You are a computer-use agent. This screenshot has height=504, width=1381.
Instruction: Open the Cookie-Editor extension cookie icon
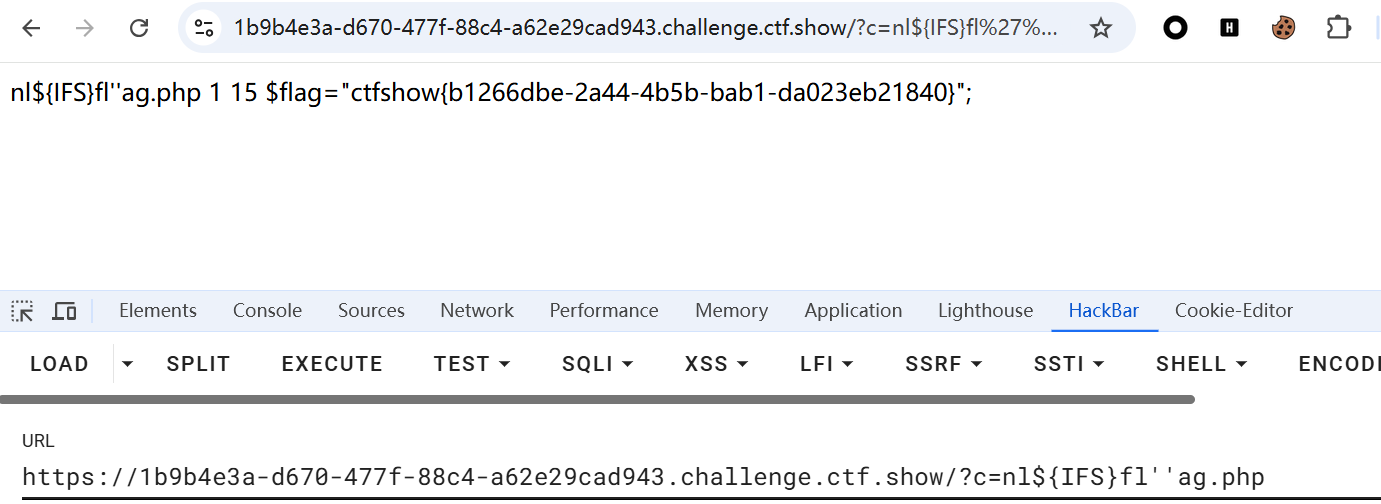pyautogui.click(x=1283, y=28)
